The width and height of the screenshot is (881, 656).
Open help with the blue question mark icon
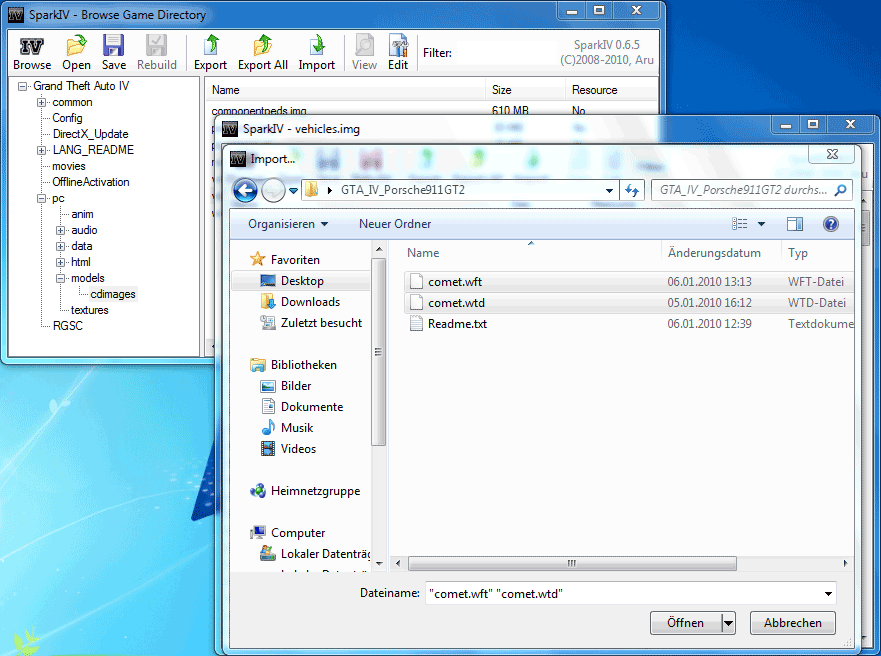click(x=830, y=224)
